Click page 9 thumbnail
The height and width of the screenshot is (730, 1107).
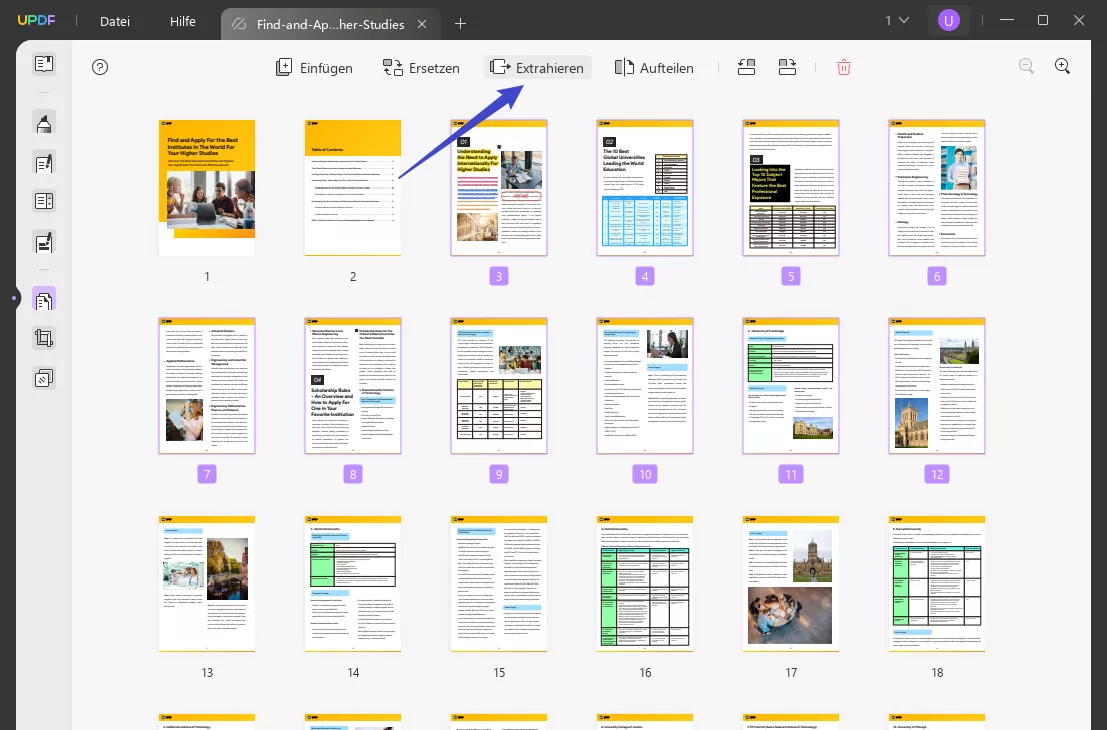point(499,385)
